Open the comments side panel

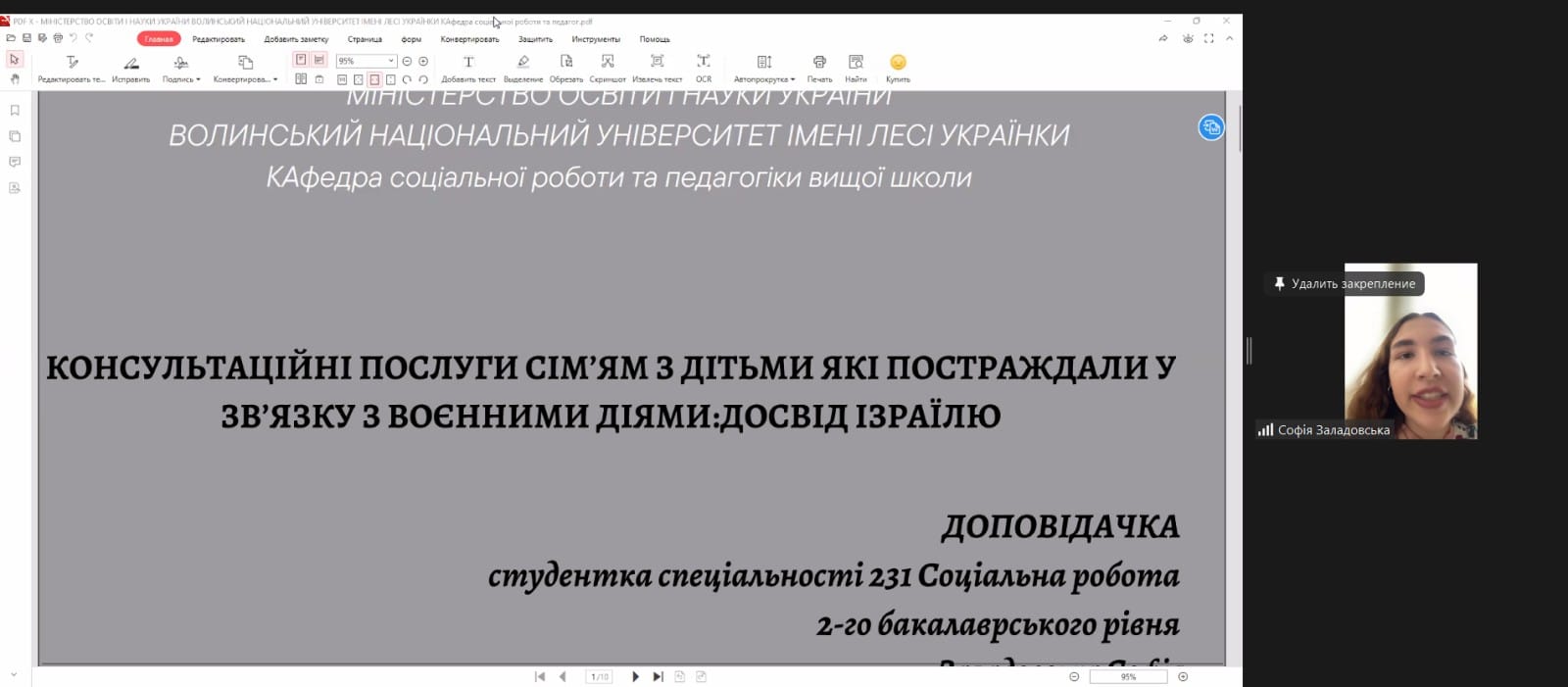click(x=15, y=162)
